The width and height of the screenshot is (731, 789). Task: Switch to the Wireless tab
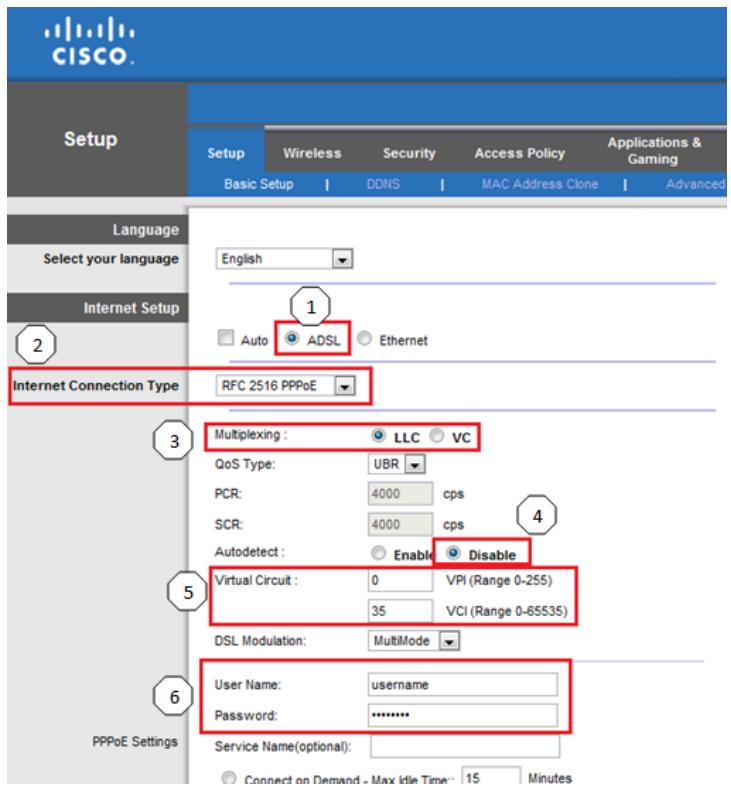[312, 153]
